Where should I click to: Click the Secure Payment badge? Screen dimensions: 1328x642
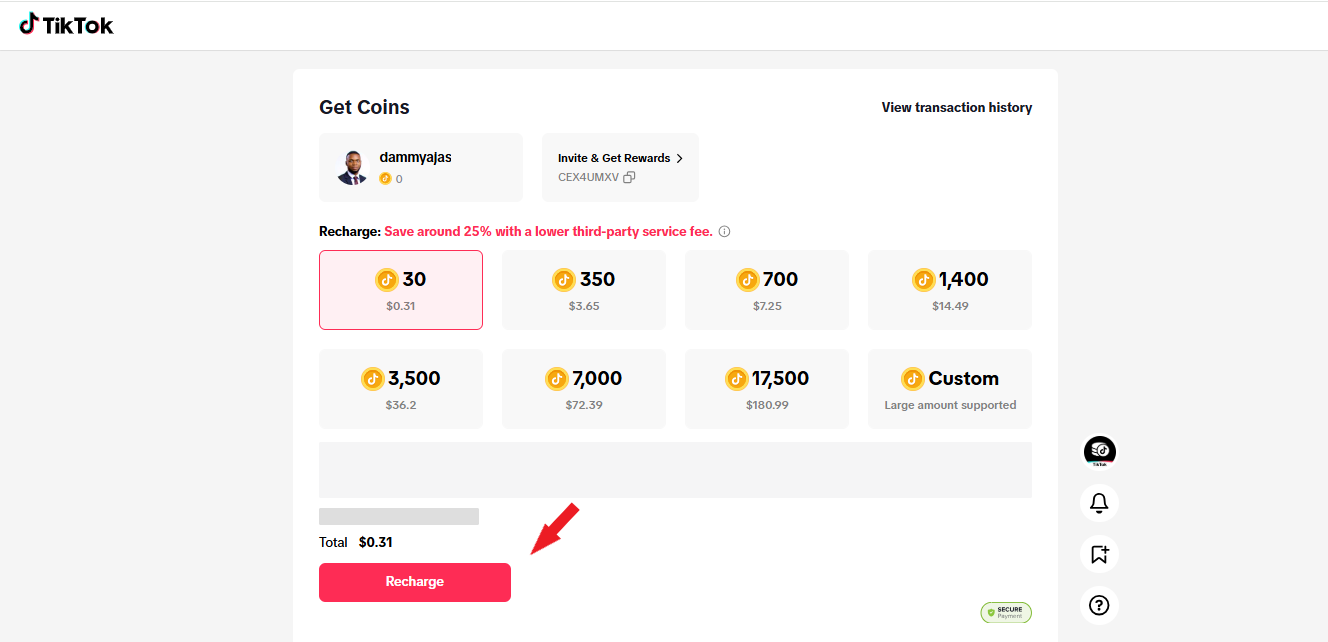pos(1005,612)
